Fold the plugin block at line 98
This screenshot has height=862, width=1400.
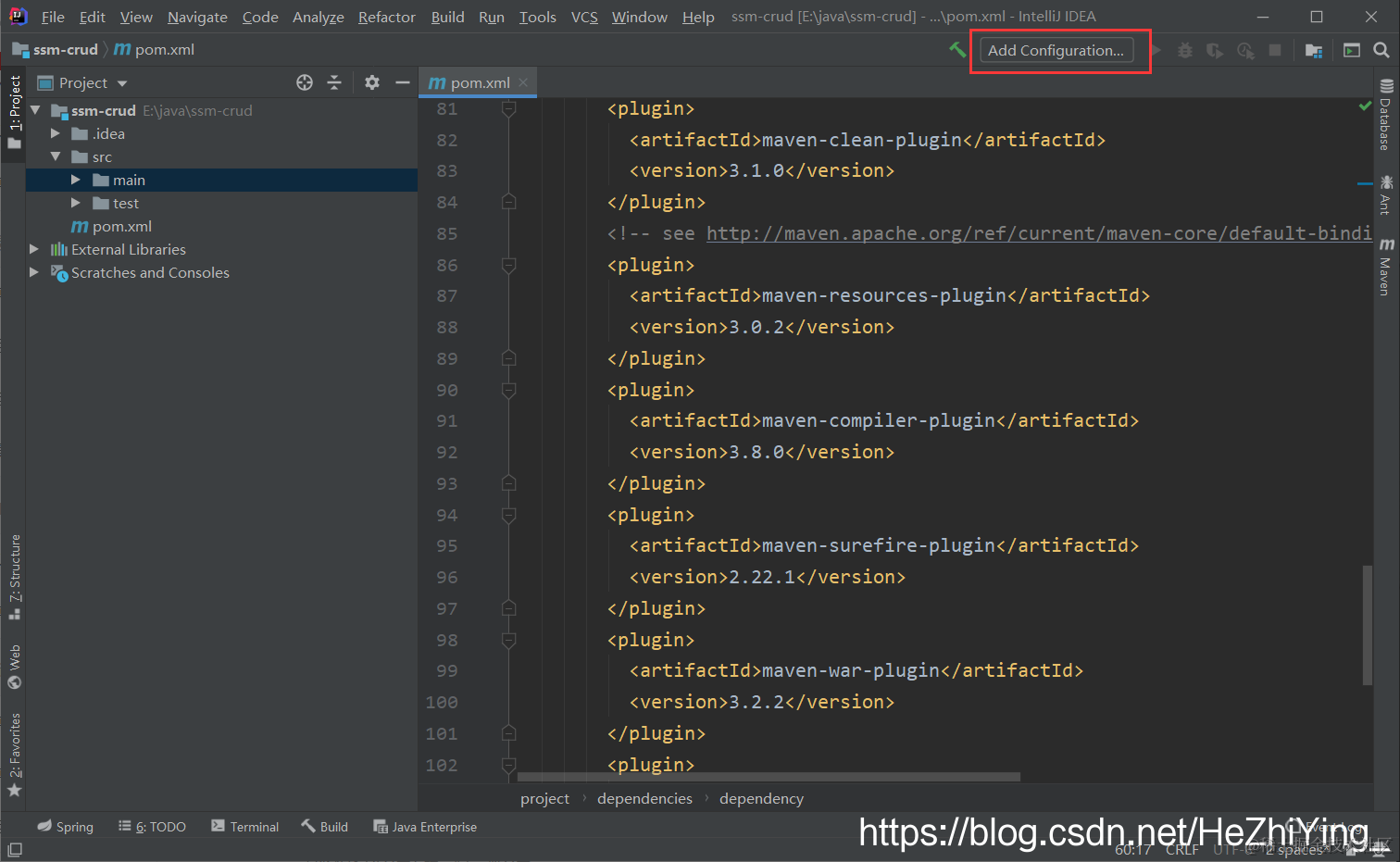coord(508,640)
